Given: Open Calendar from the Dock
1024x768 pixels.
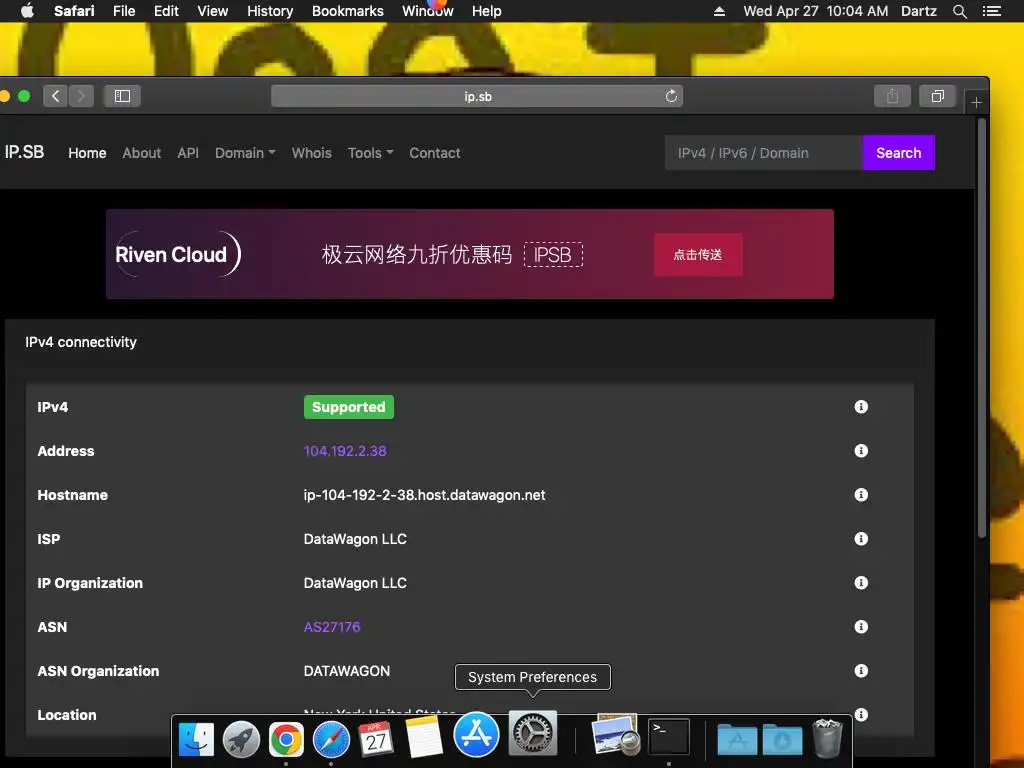Looking at the screenshot, I should [376, 739].
